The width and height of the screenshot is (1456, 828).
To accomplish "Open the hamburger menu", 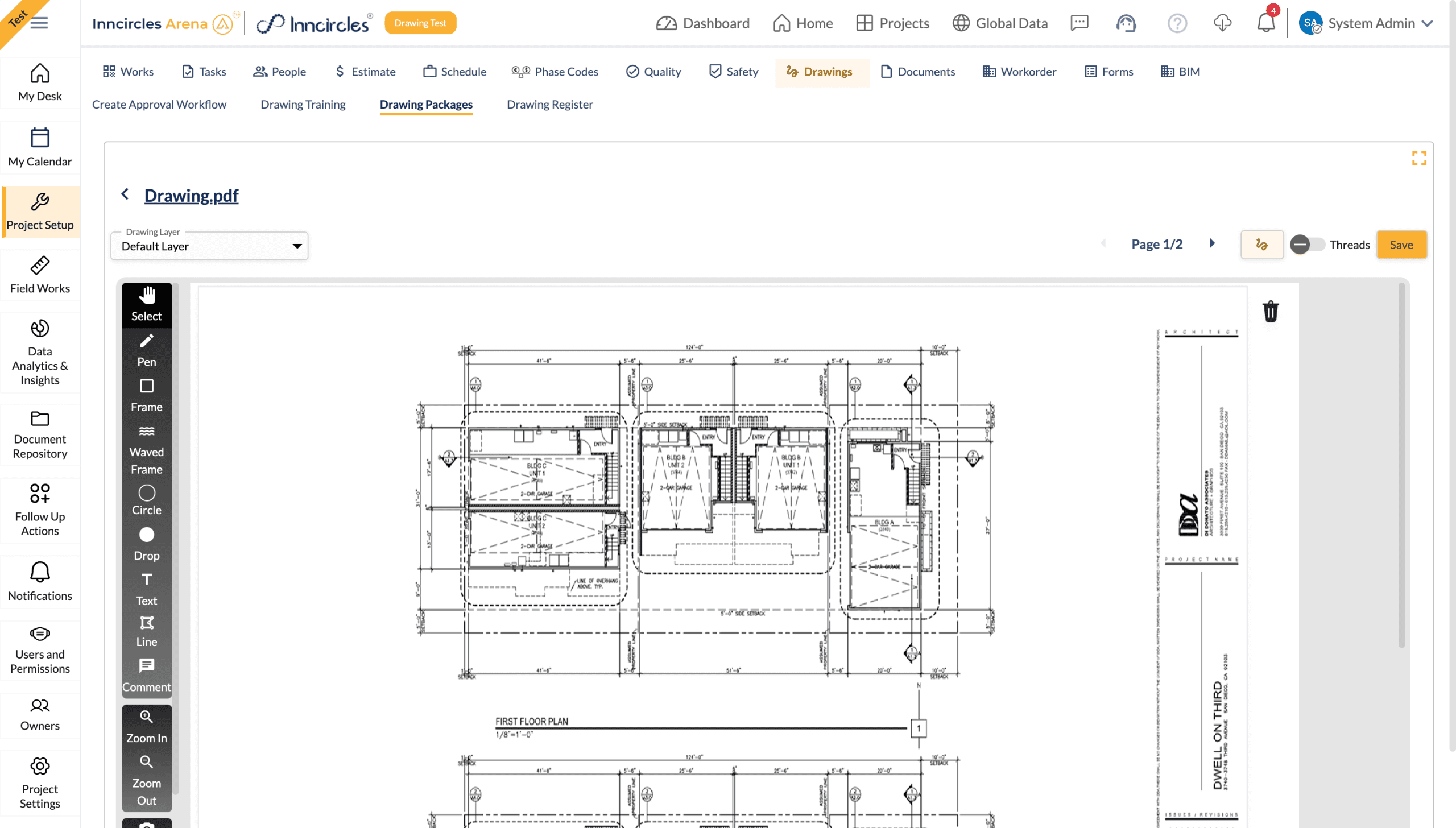I will tap(39, 23).
